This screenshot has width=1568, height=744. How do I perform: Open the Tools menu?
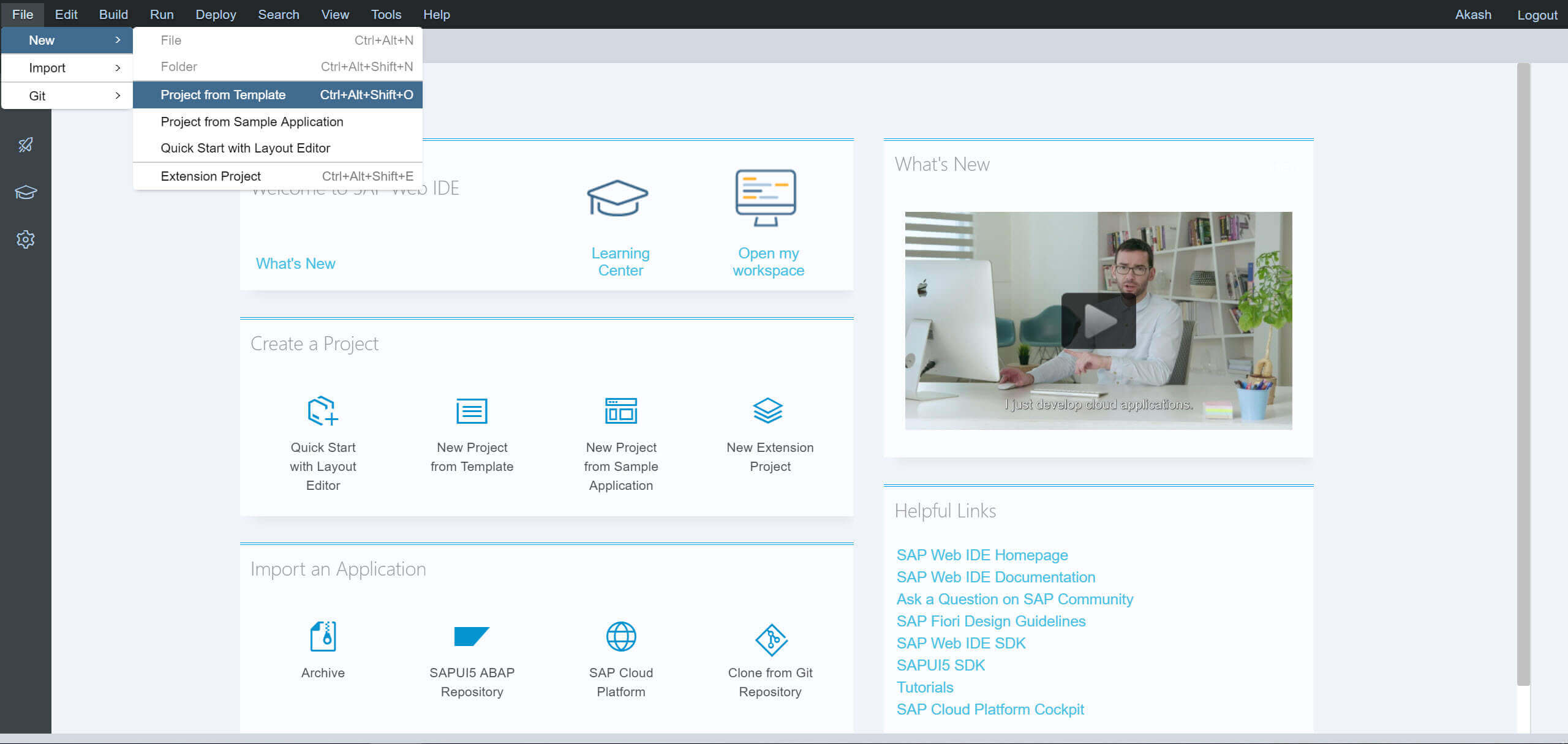point(386,14)
